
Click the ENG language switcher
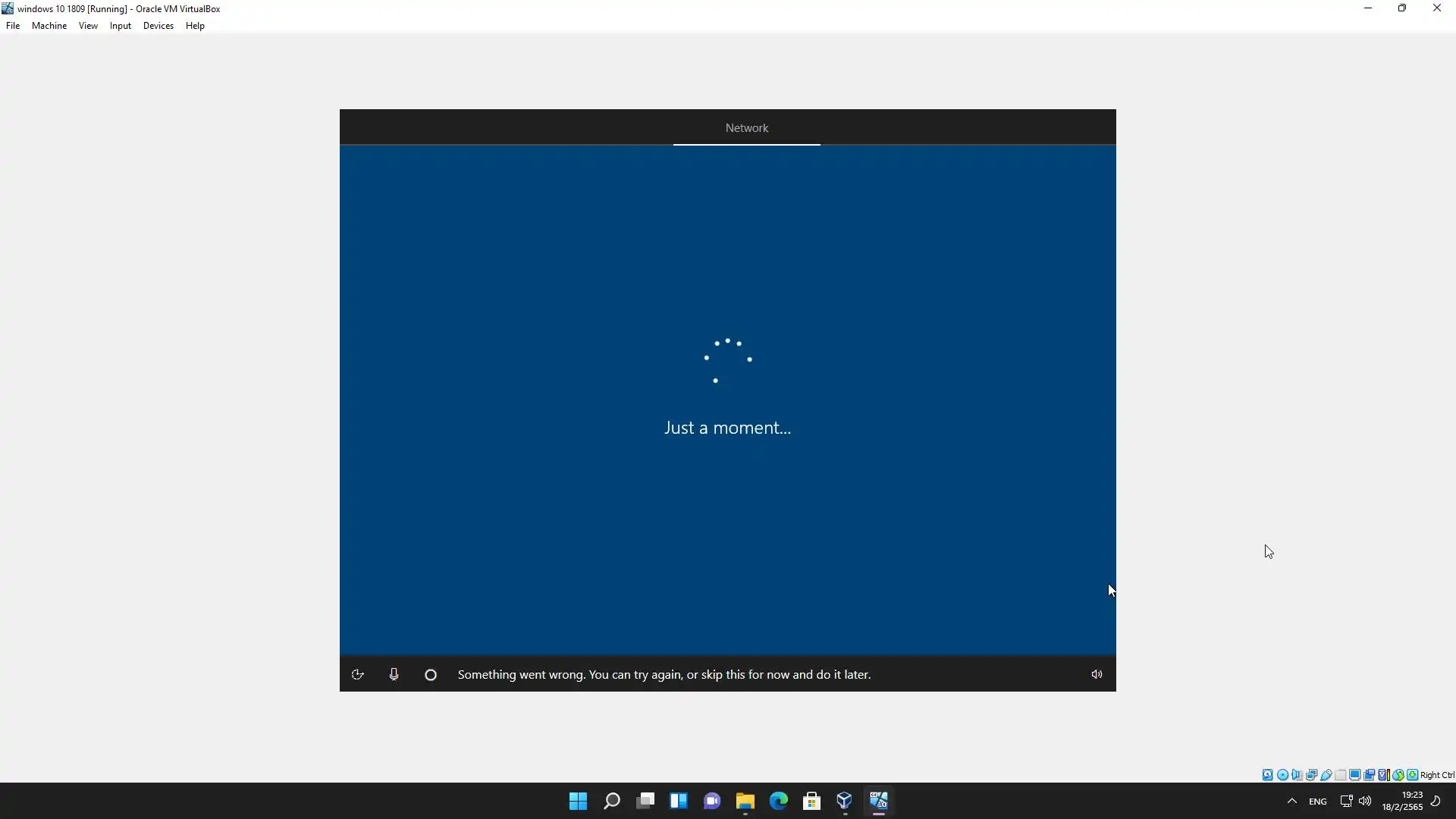1318,802
